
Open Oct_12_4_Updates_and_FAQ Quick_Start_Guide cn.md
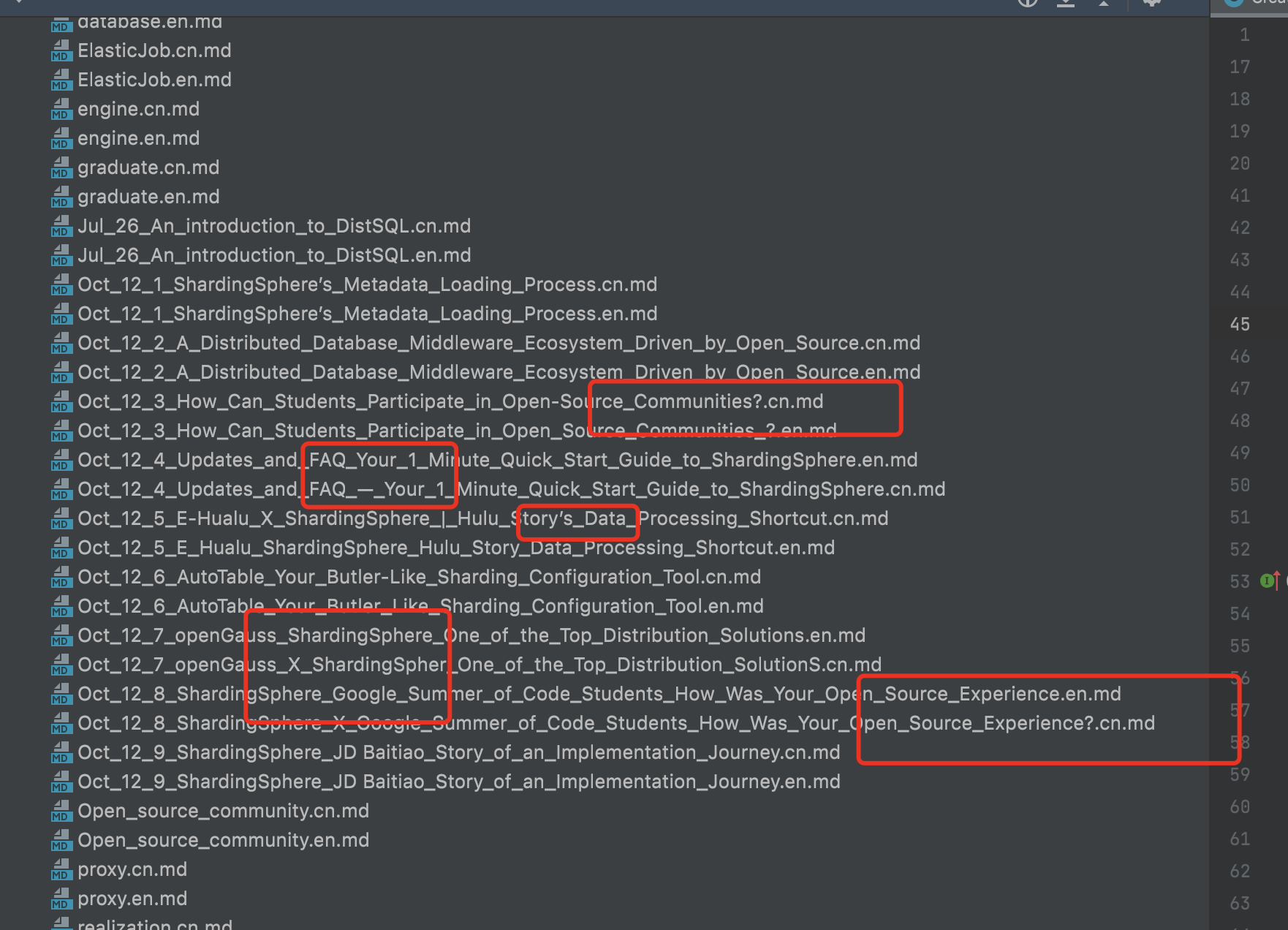(511, 489)
